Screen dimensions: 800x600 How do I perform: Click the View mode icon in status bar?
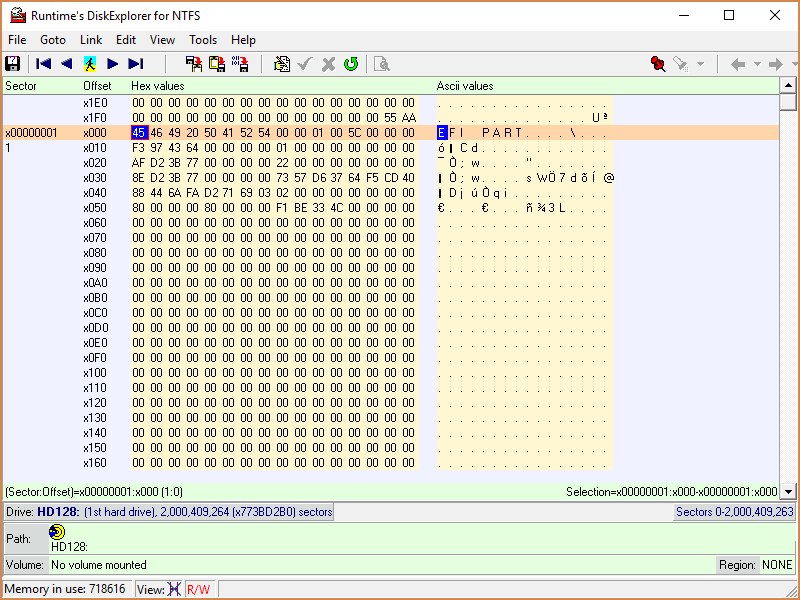[x=174, y=589]
